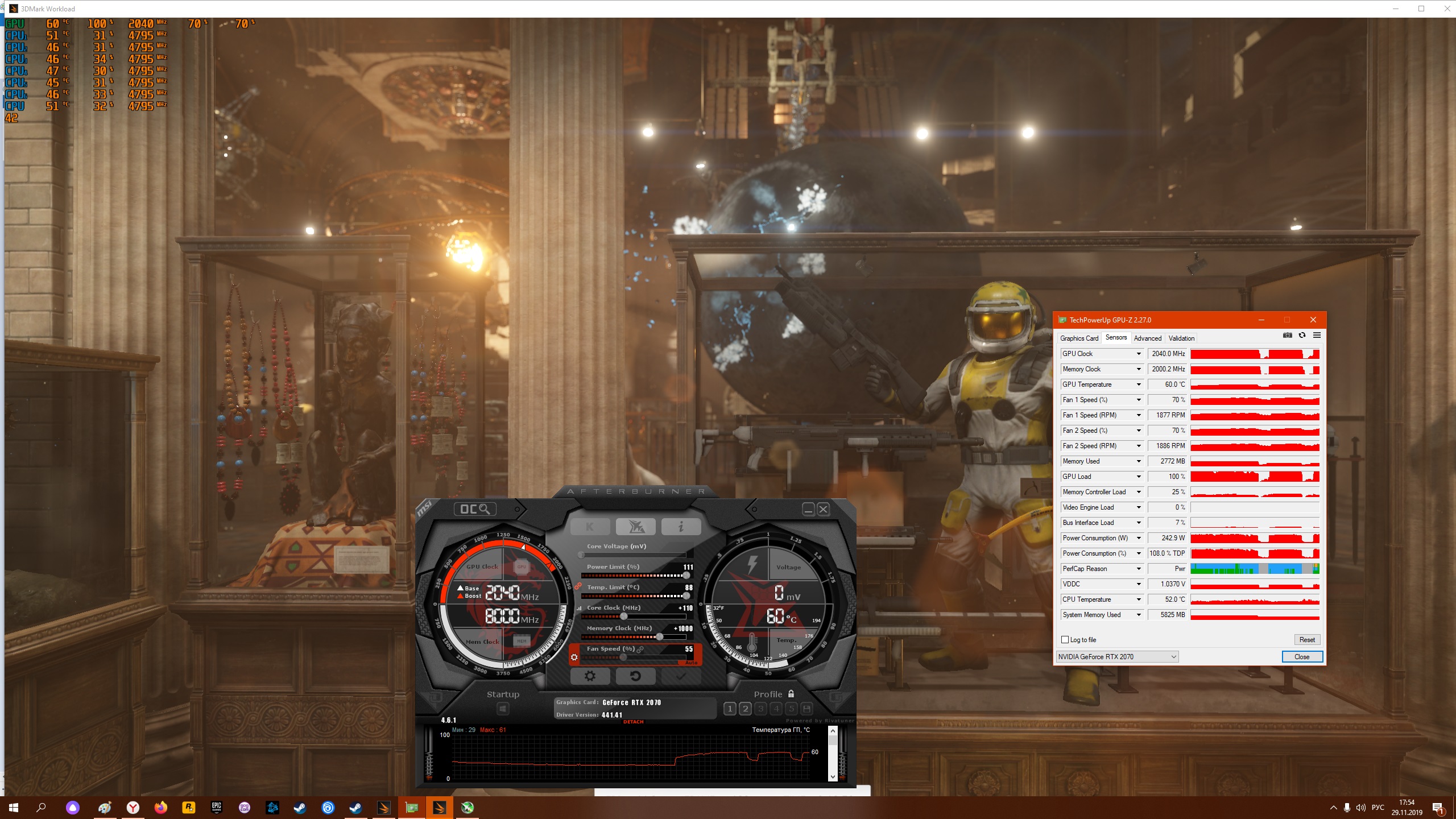
Task: Switch to the Advanced tab
Action: (1147, 338)
